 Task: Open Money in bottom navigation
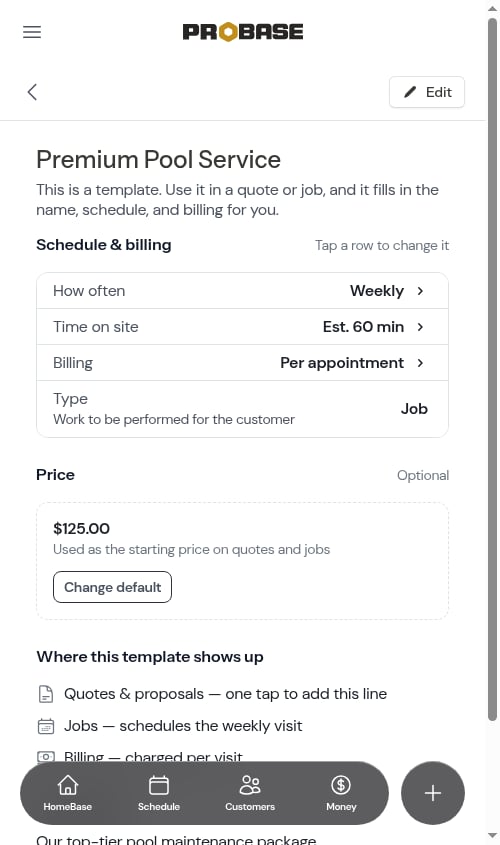341,793
